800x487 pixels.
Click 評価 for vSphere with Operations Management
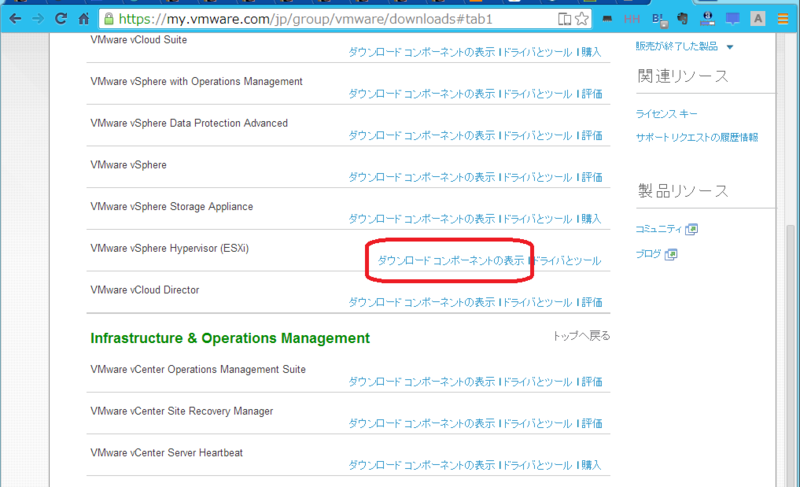tap(592, 94)
